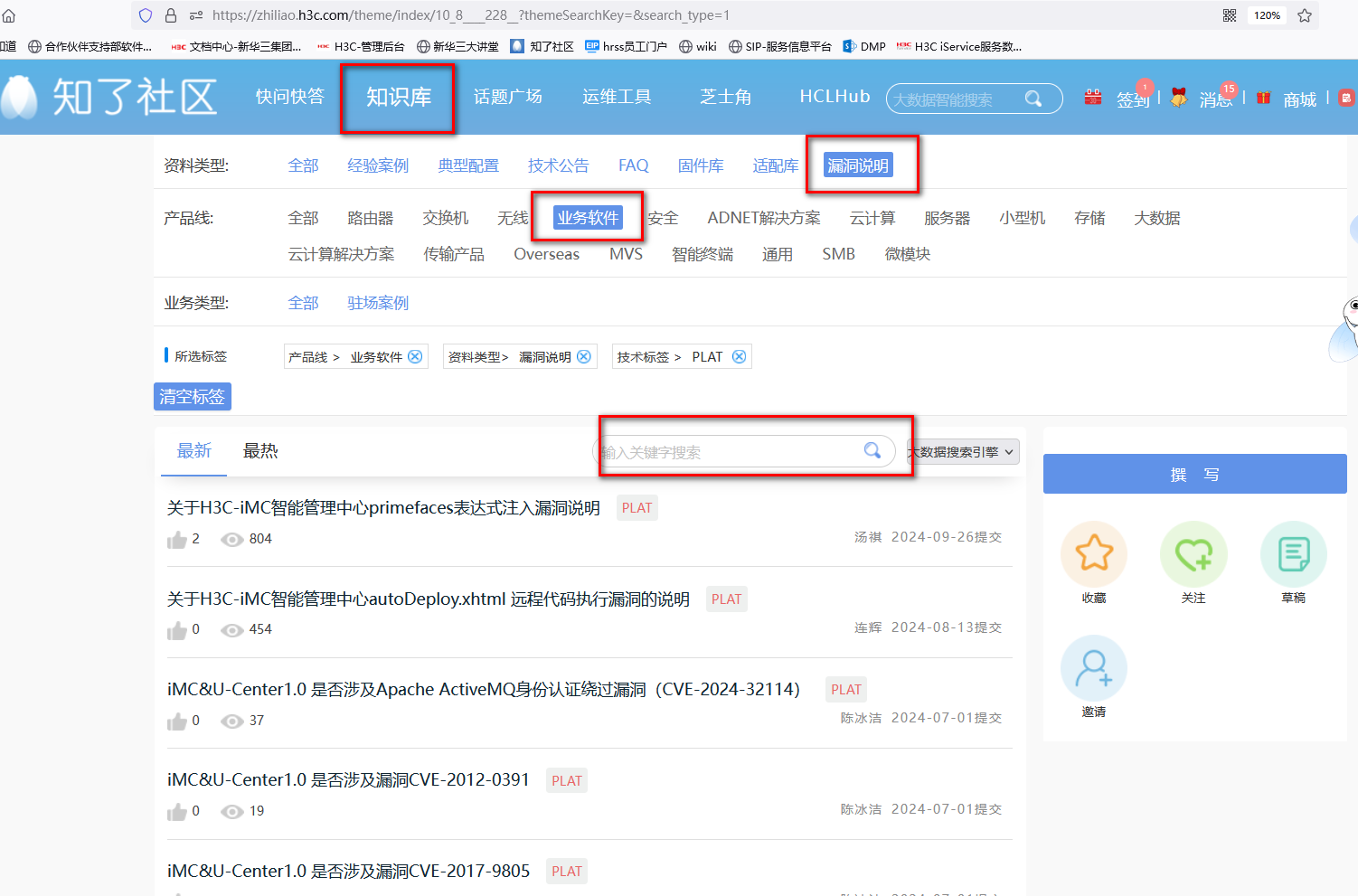The image size is (1358, 896).
Task: Open the tracking protection shield icon
Action: 146,15
